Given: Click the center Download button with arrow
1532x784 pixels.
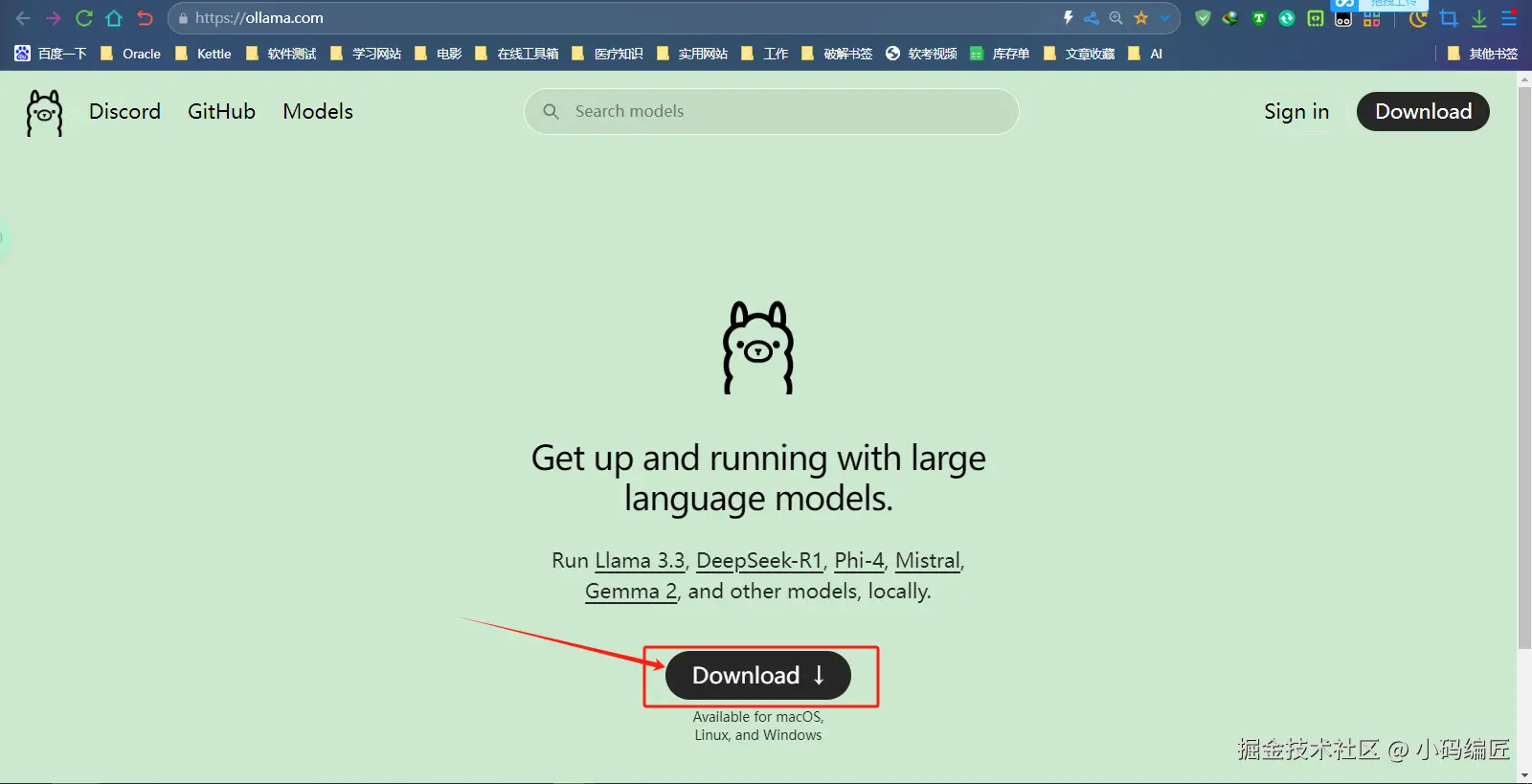Looking at the screenshot, I should click(758, 676).
